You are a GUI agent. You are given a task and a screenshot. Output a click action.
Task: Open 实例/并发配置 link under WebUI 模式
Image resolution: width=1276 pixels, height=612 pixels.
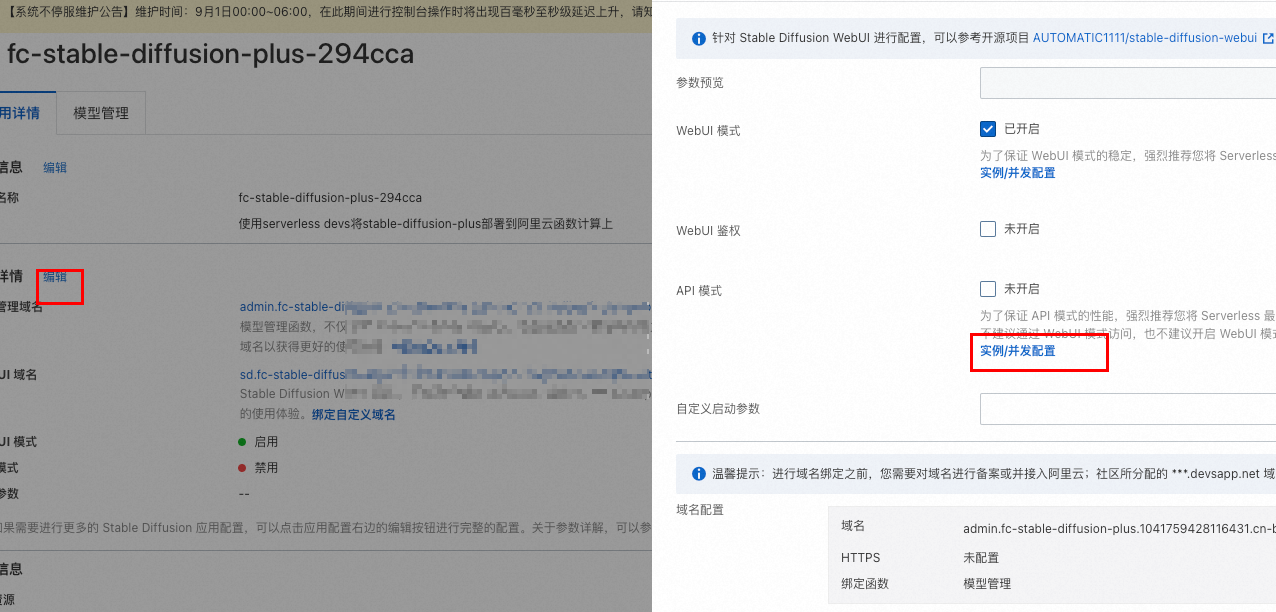click(1017, 173)
